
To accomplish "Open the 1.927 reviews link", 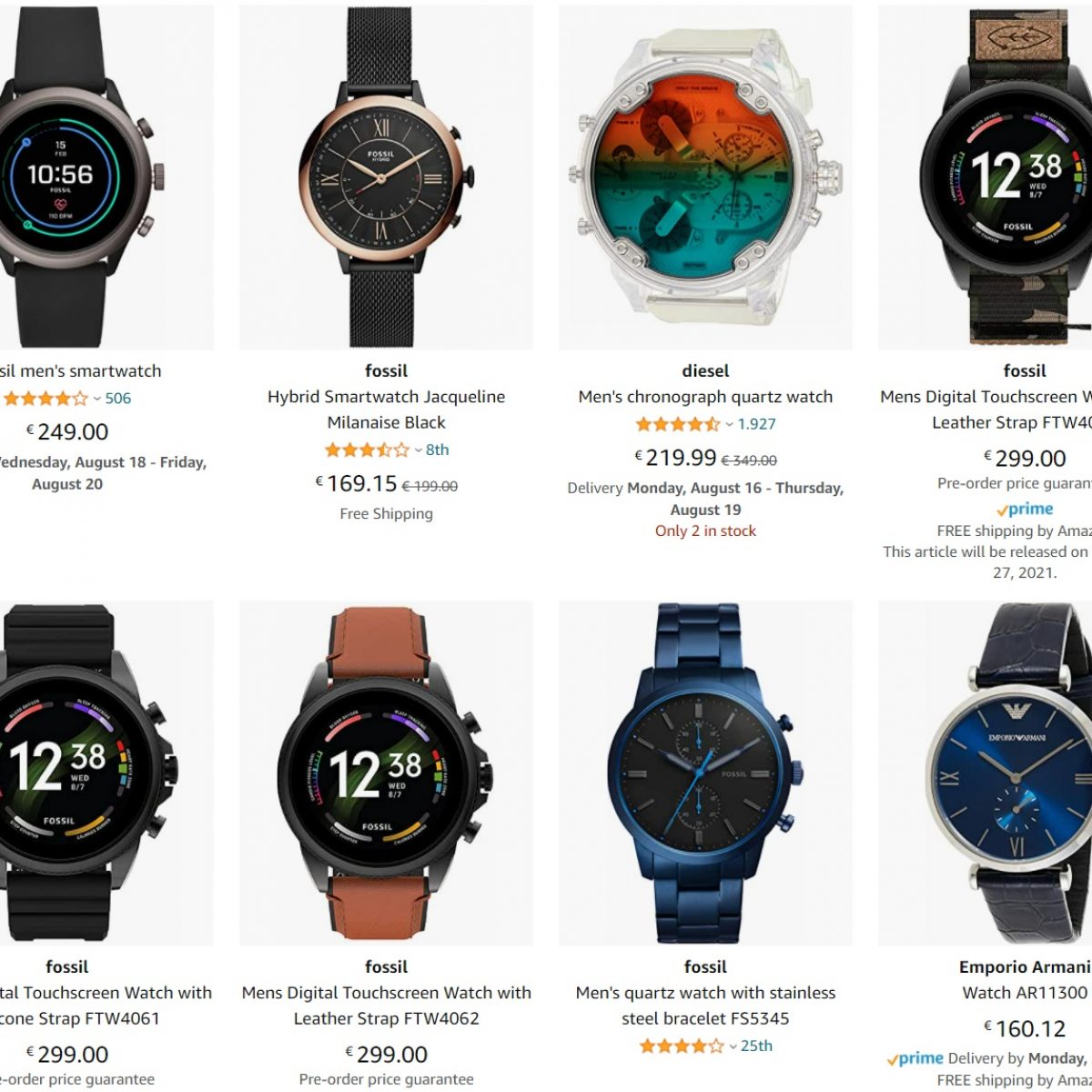I will pos(757,424).
